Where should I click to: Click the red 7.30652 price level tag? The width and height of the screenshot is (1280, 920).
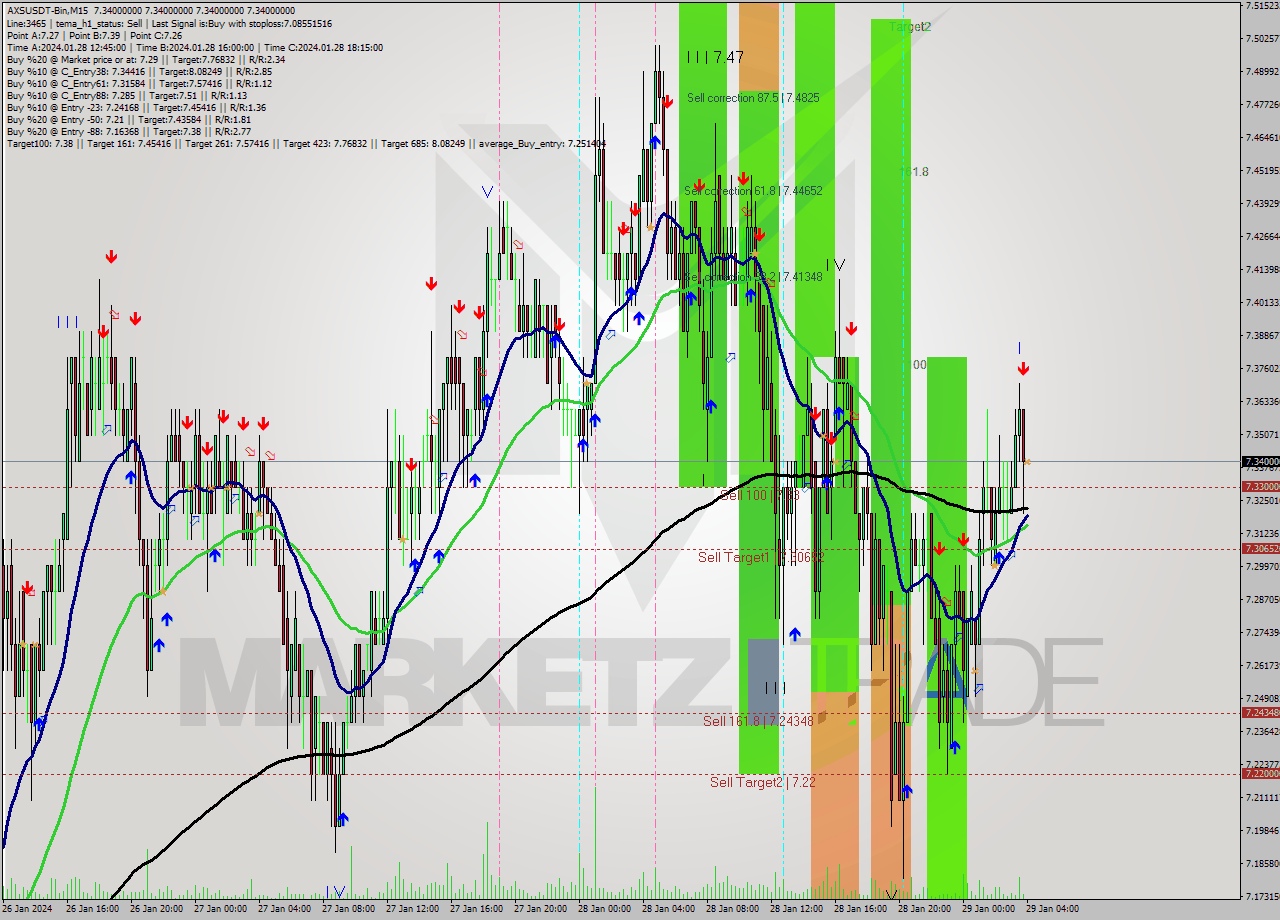click(x=1260, y=548)
